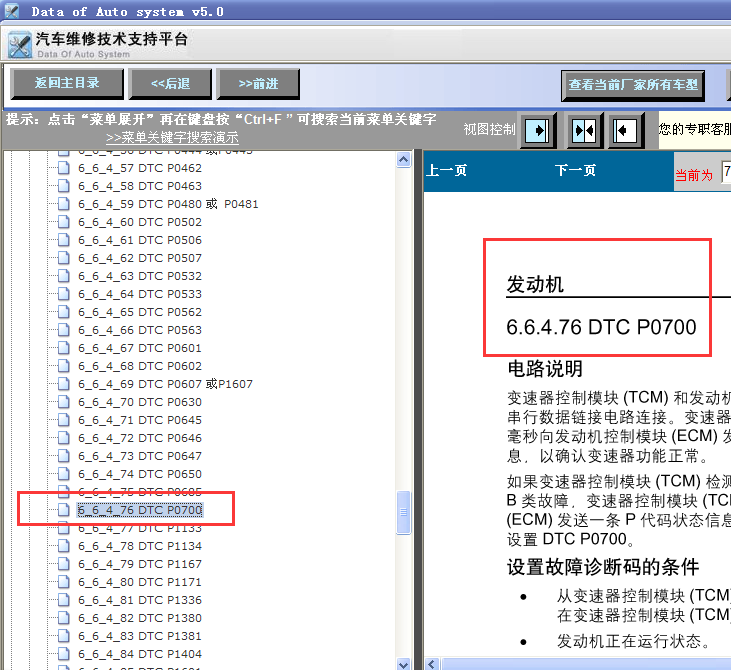
Task: Select tree item 6_6_4_59 DTC P0480 或 P0481
Action: tap(168, 204)
